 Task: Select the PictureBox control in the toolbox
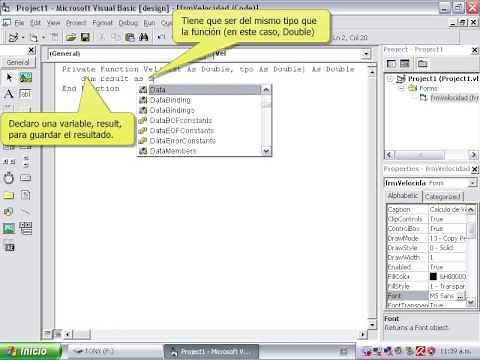[25, 78]
